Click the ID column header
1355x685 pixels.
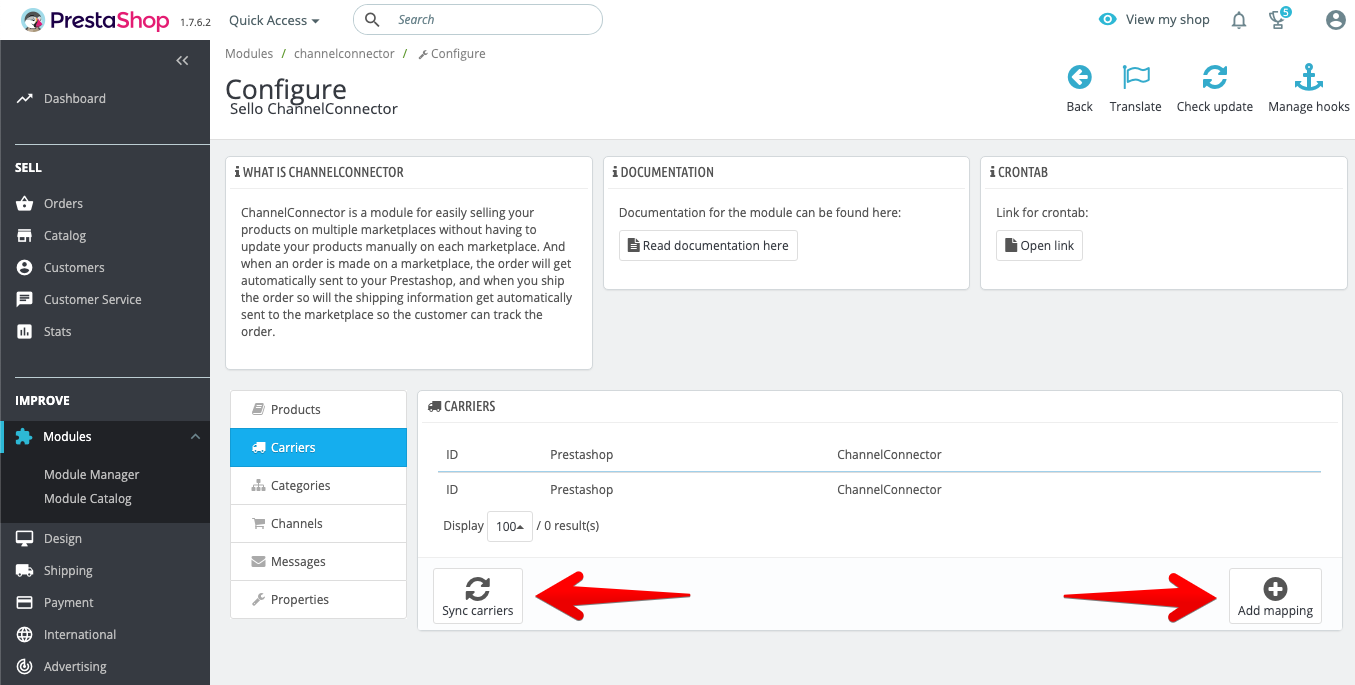pos(452,455)
